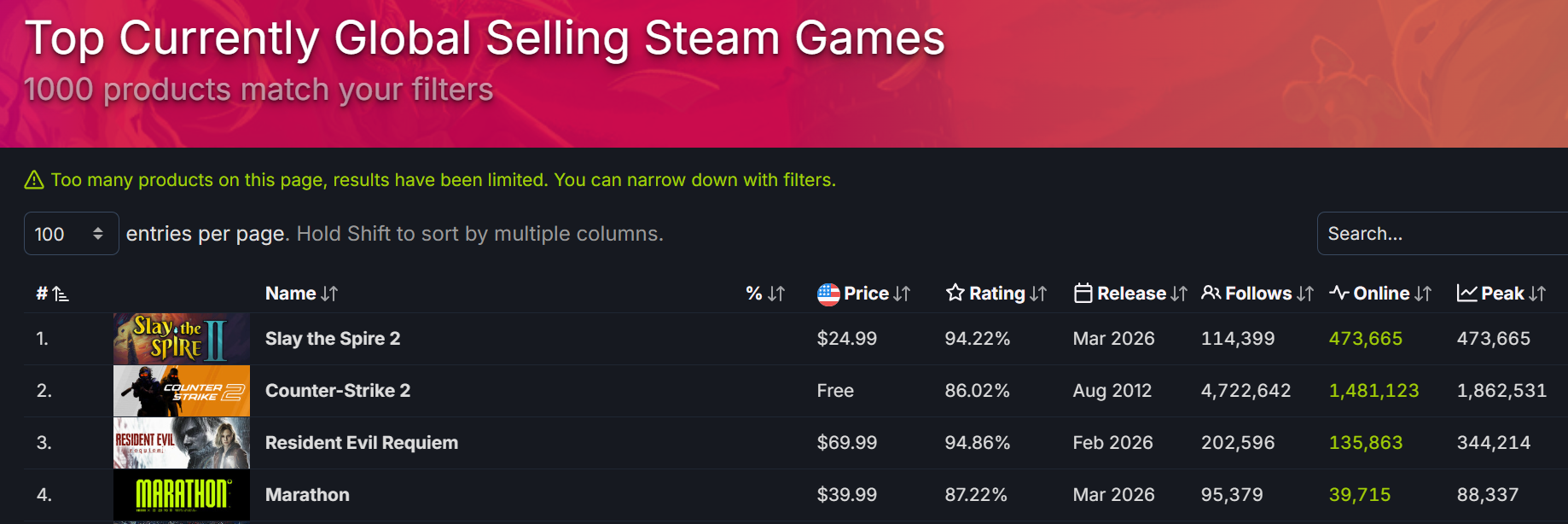
Task: Click the Marathon game thumbnail
Action: pyautogui.click(x=182, y=495)
